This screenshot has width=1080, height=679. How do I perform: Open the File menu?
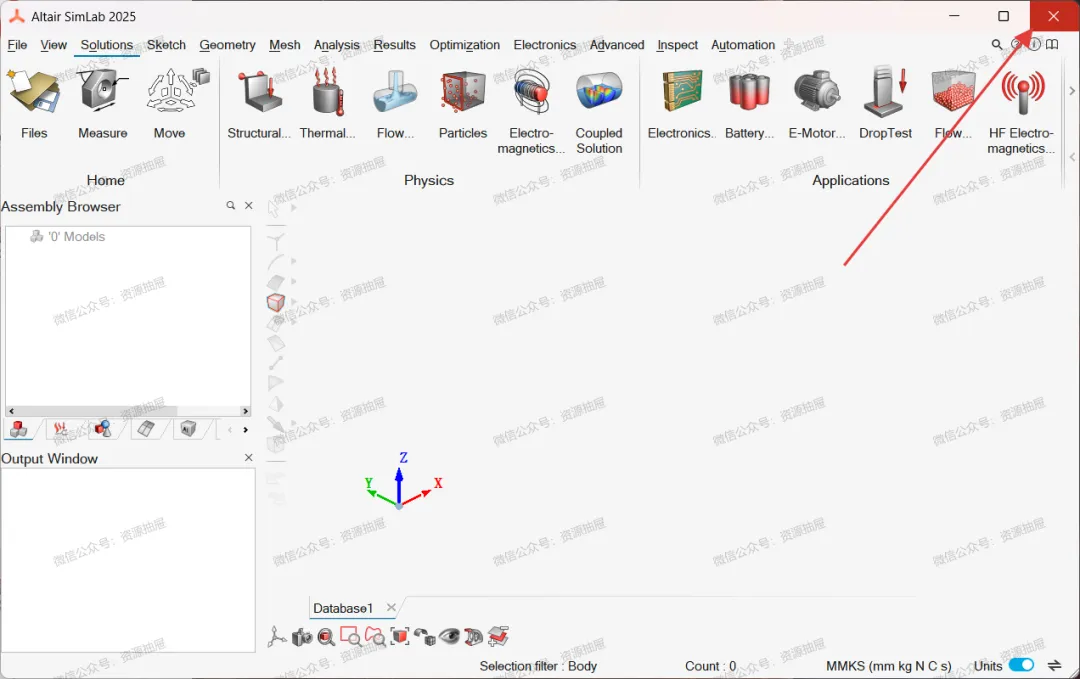coord(17,45)
